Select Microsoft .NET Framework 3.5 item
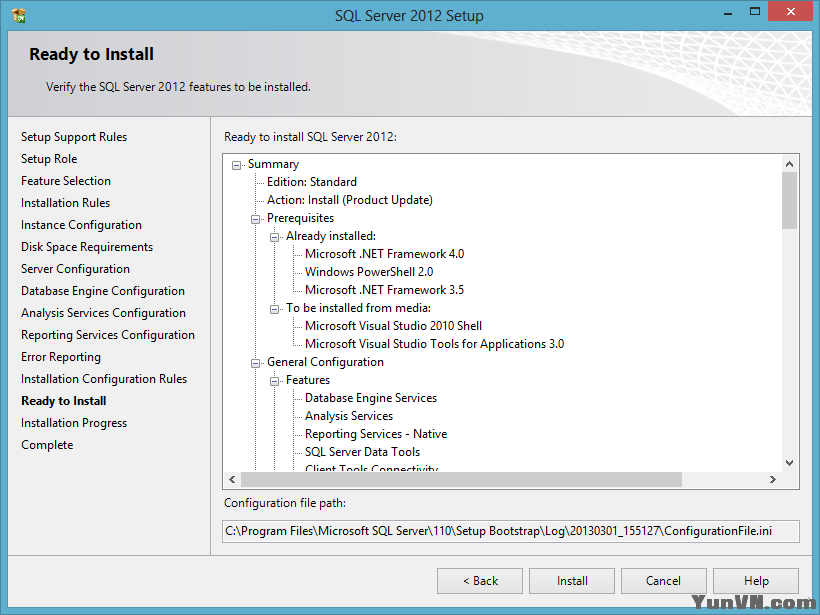Image resolution: width=820 pixels, height=615 pixels. 384,290
